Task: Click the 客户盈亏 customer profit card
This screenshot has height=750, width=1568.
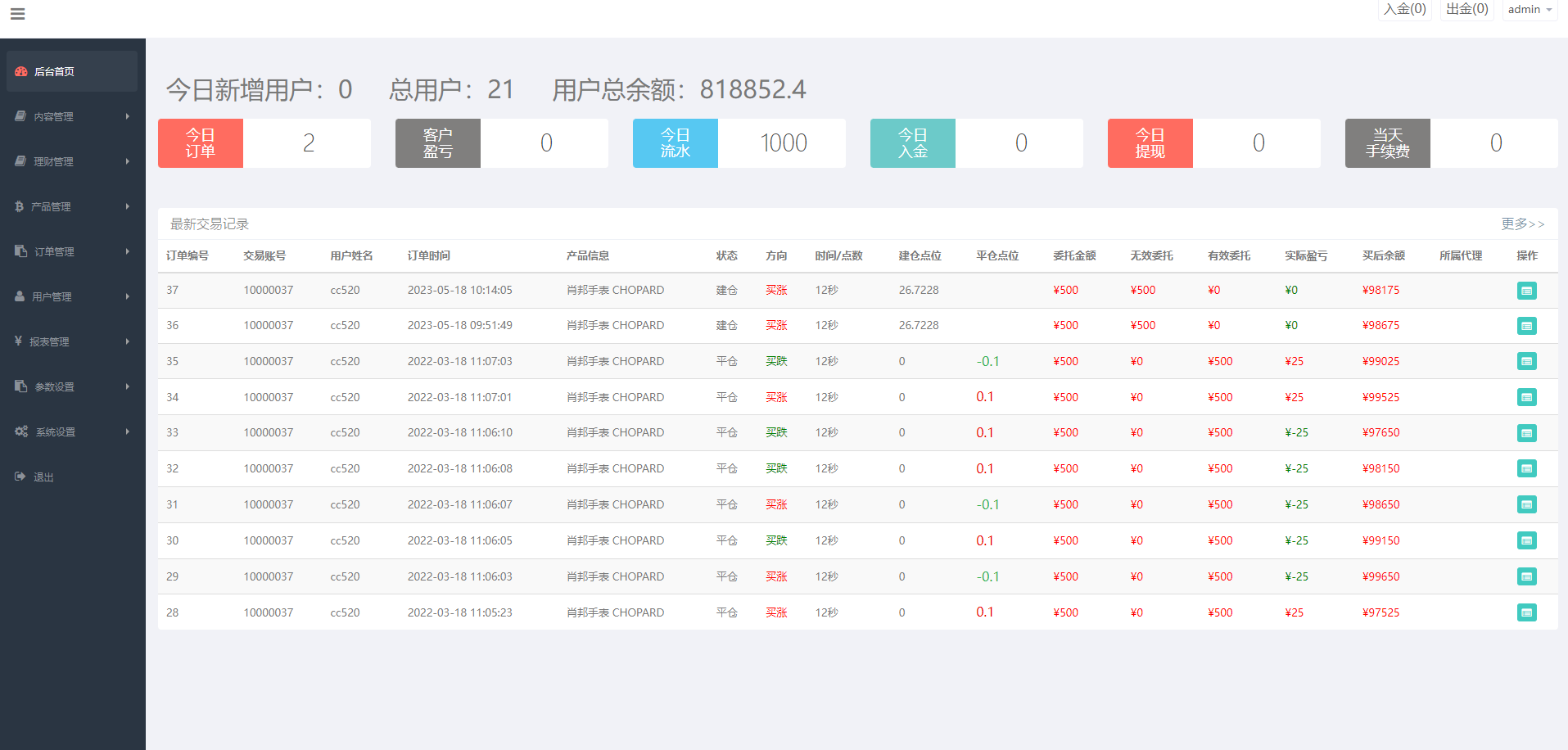Action: coord(437,142)
